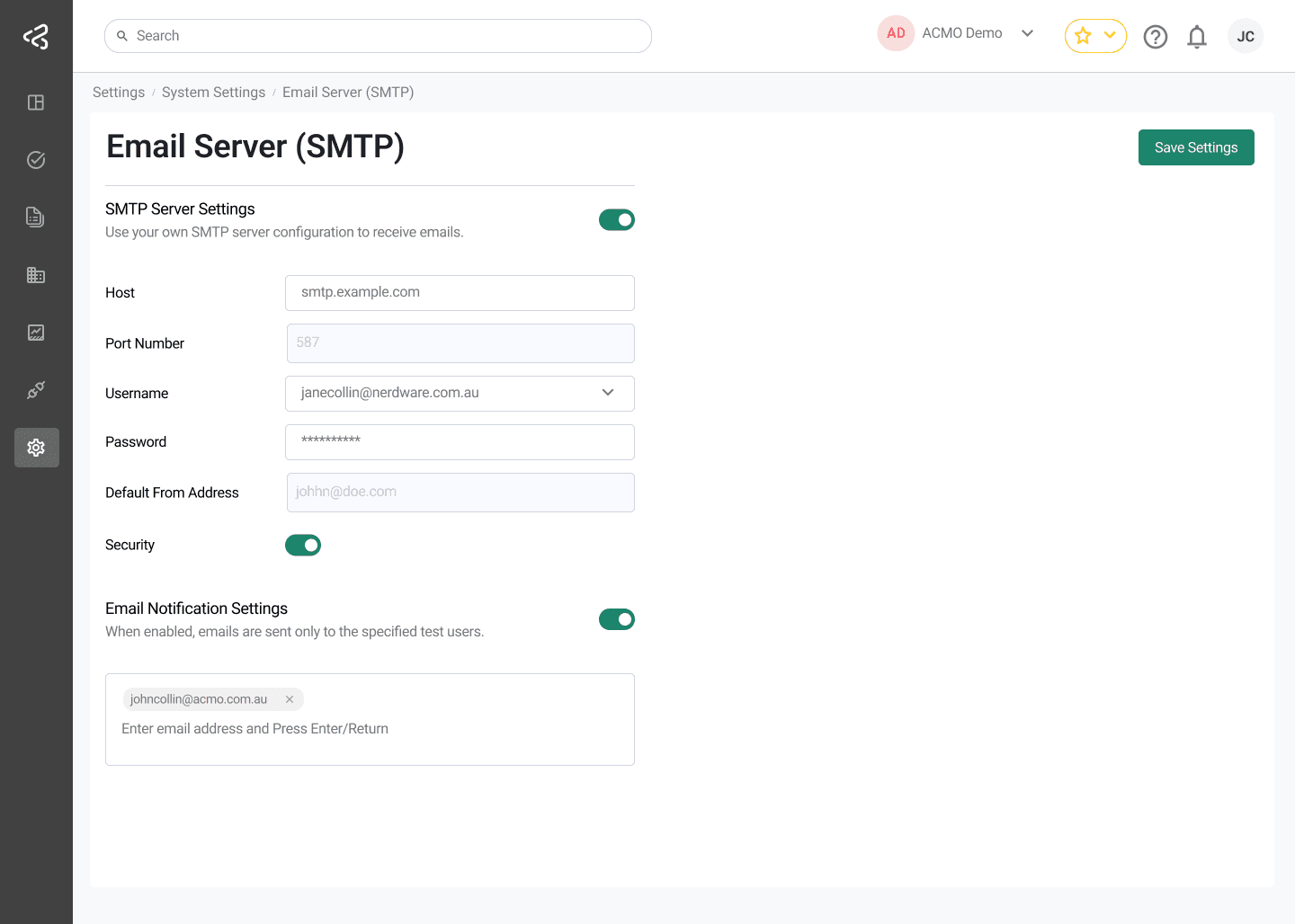Open the Integrations plug icon
Image resolution: width=1295 pixels, height=924 pixels.
pos(36,389)
